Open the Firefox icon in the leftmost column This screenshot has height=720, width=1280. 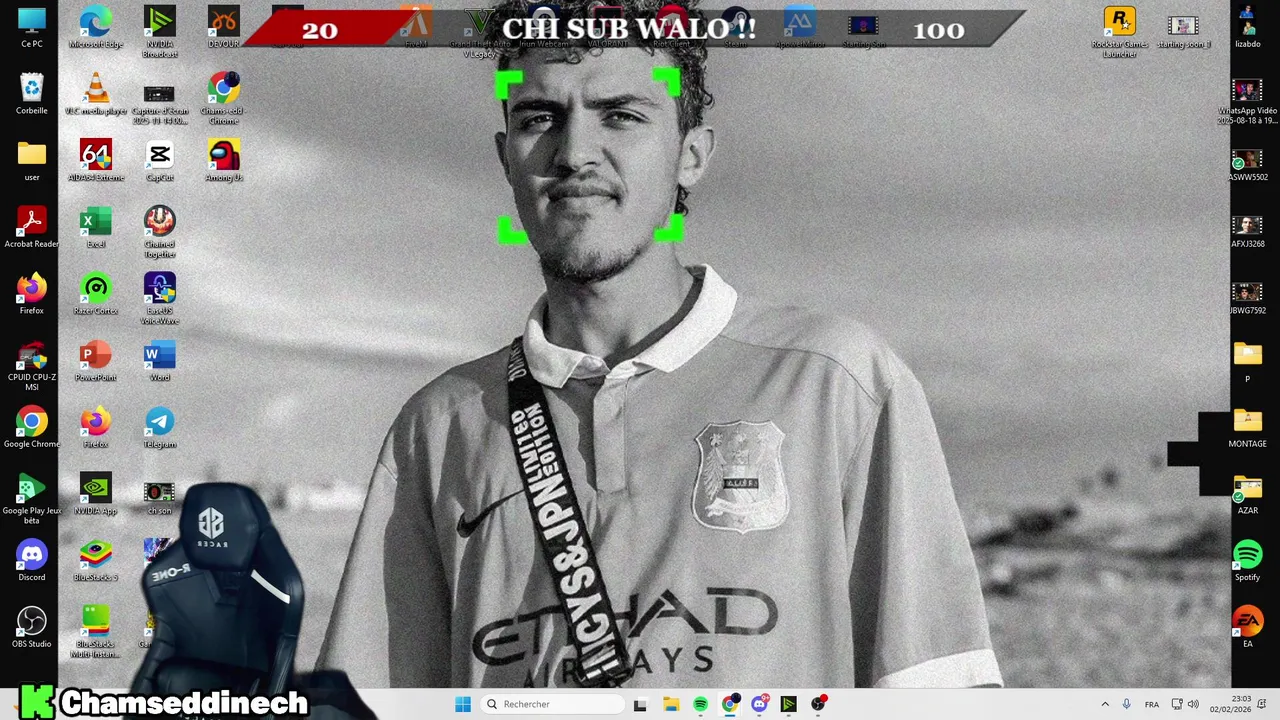click(32, 294)
